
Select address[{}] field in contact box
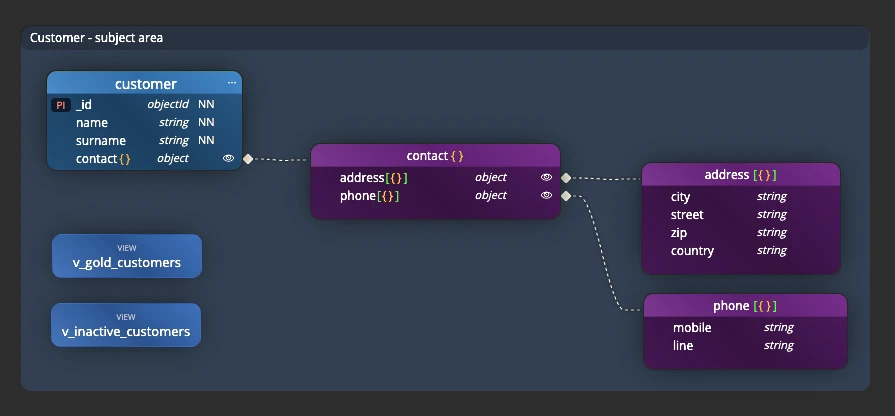pos(435,177)
